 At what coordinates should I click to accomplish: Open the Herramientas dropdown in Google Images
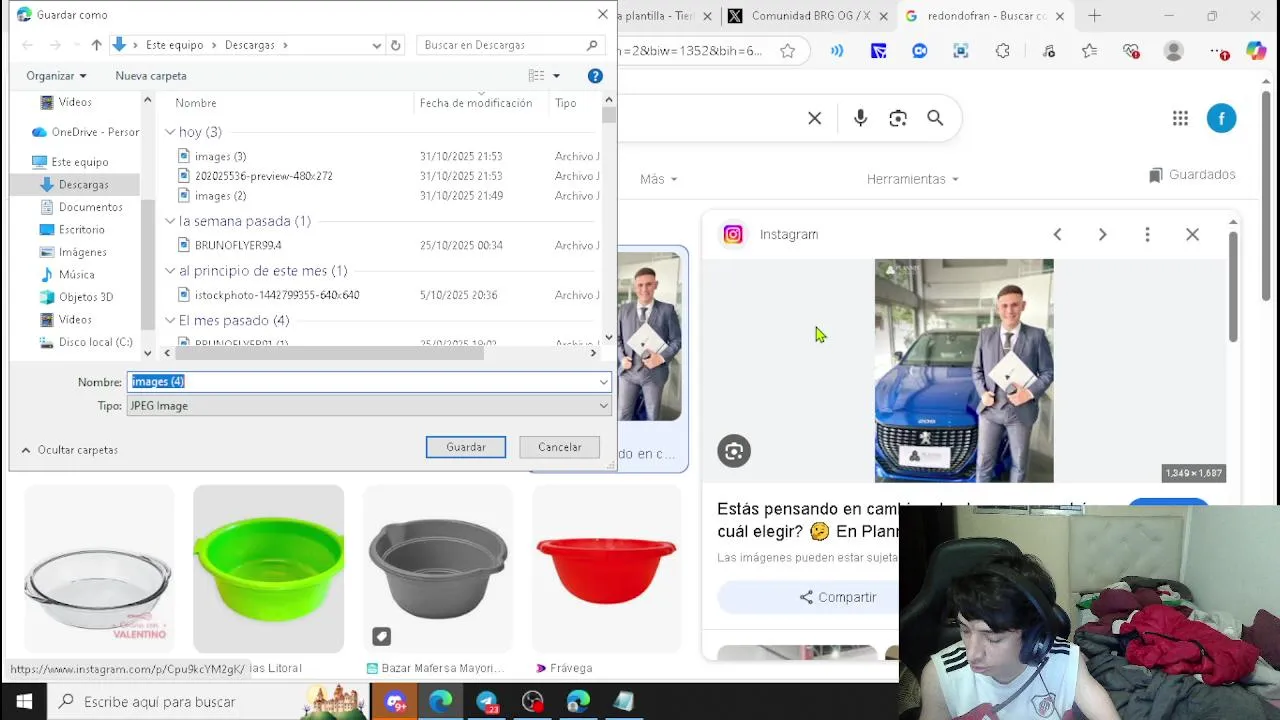(x=913, y=179)
